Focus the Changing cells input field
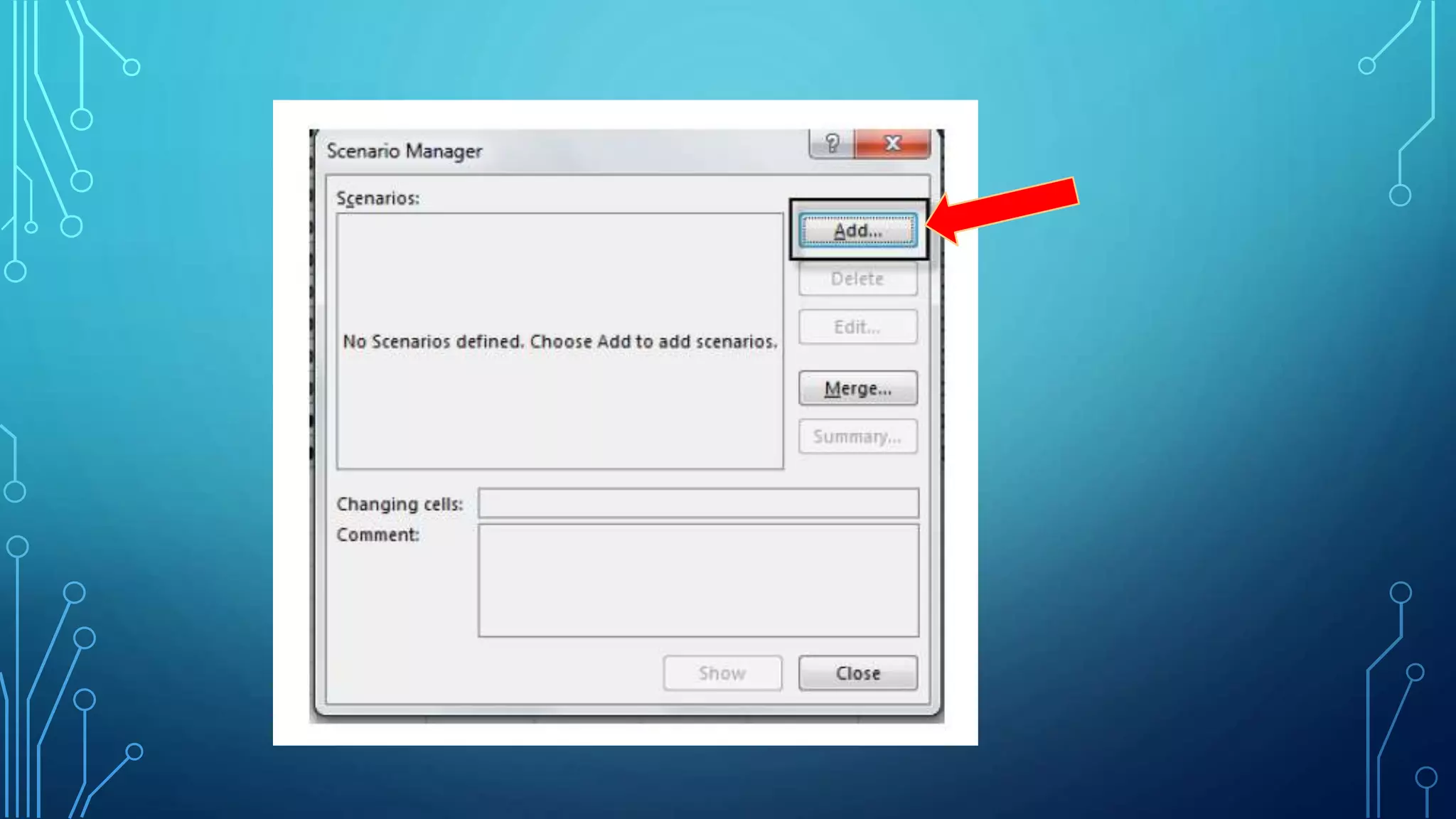This screenshot has height=819, width=1456. point(698,503)
